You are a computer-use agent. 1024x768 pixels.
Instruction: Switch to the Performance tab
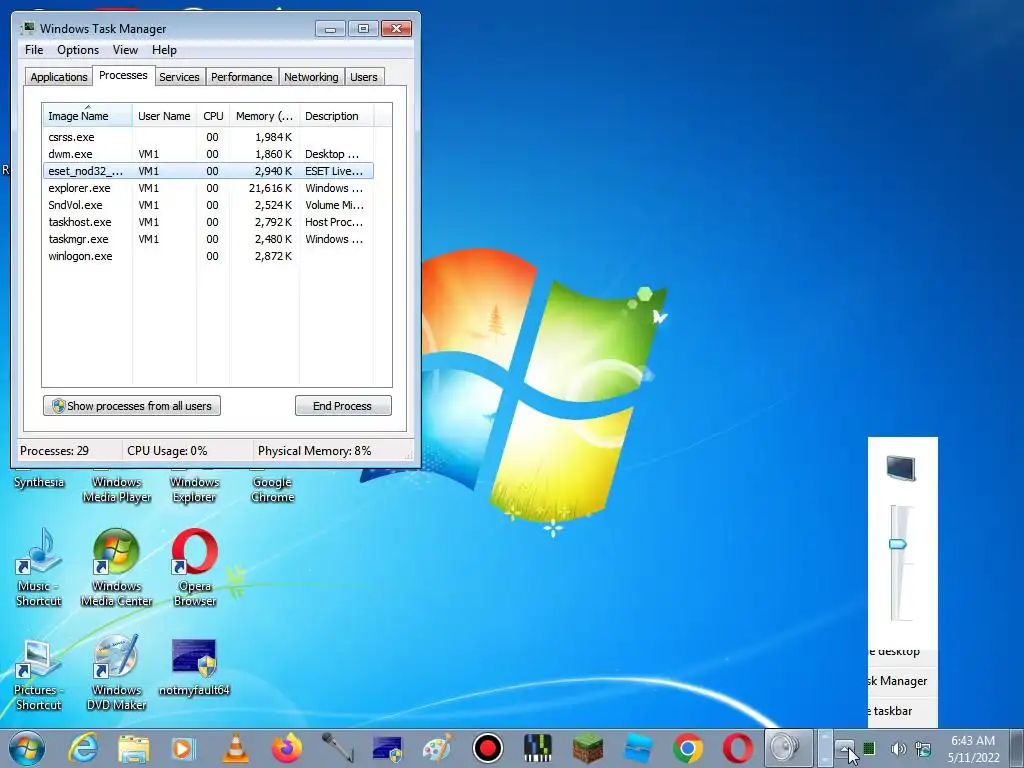point(242,77)
